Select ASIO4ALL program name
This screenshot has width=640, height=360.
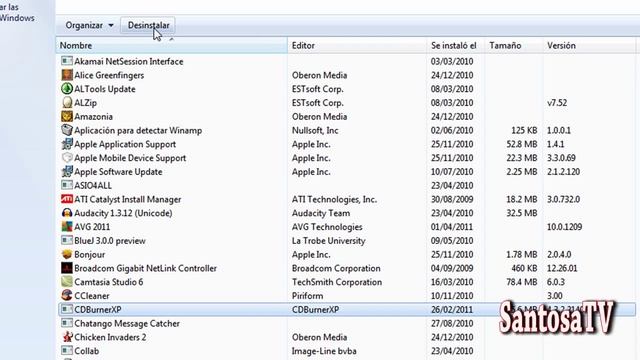click(x=93, y=186)
